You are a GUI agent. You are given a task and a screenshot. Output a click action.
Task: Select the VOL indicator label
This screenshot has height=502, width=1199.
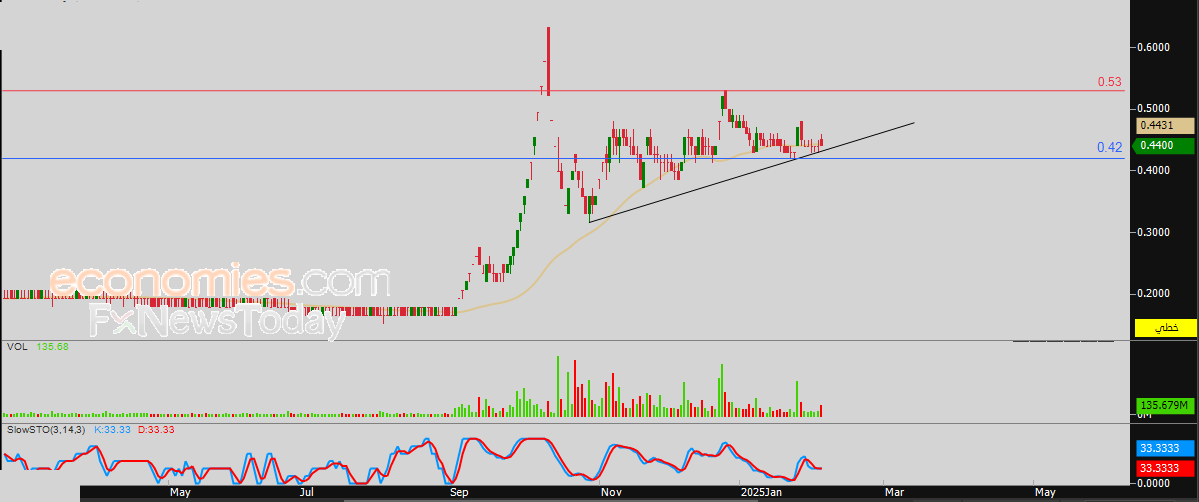(17, 347)
